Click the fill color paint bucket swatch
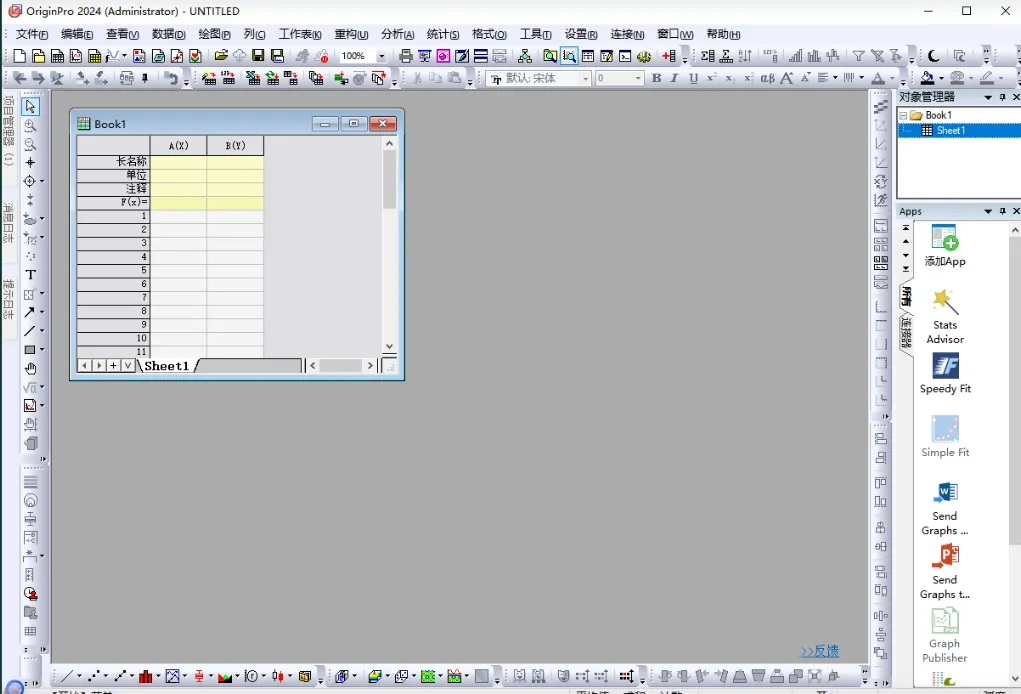1021x694 pixels. tap(928, 78)
